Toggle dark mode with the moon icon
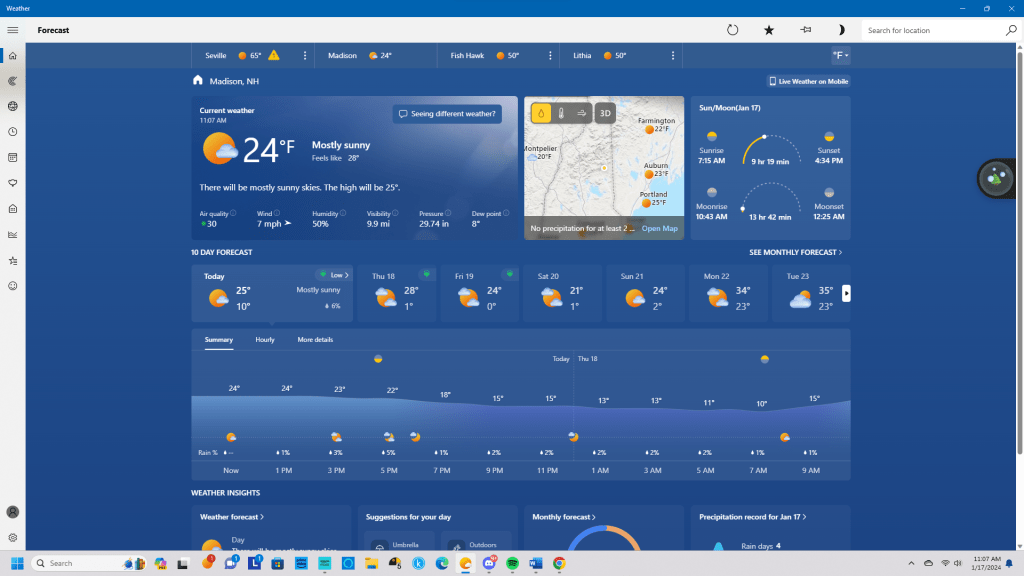 coord(841,30)
